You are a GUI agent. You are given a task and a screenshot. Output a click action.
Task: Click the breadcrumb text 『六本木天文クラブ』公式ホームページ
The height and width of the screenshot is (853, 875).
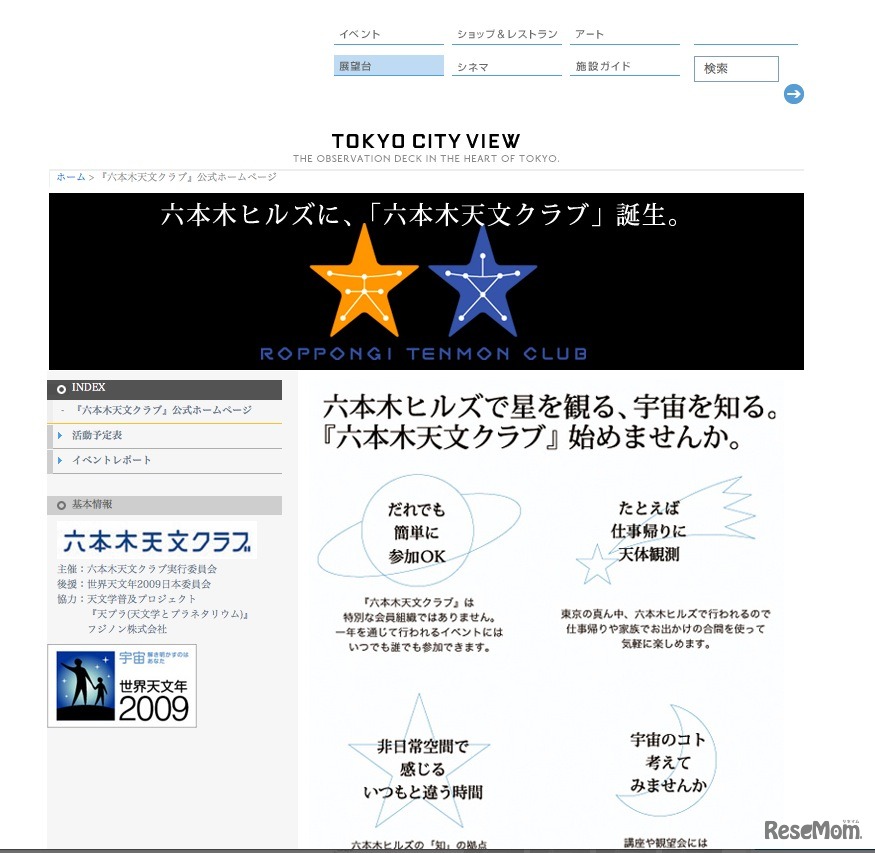coord(188,177)
